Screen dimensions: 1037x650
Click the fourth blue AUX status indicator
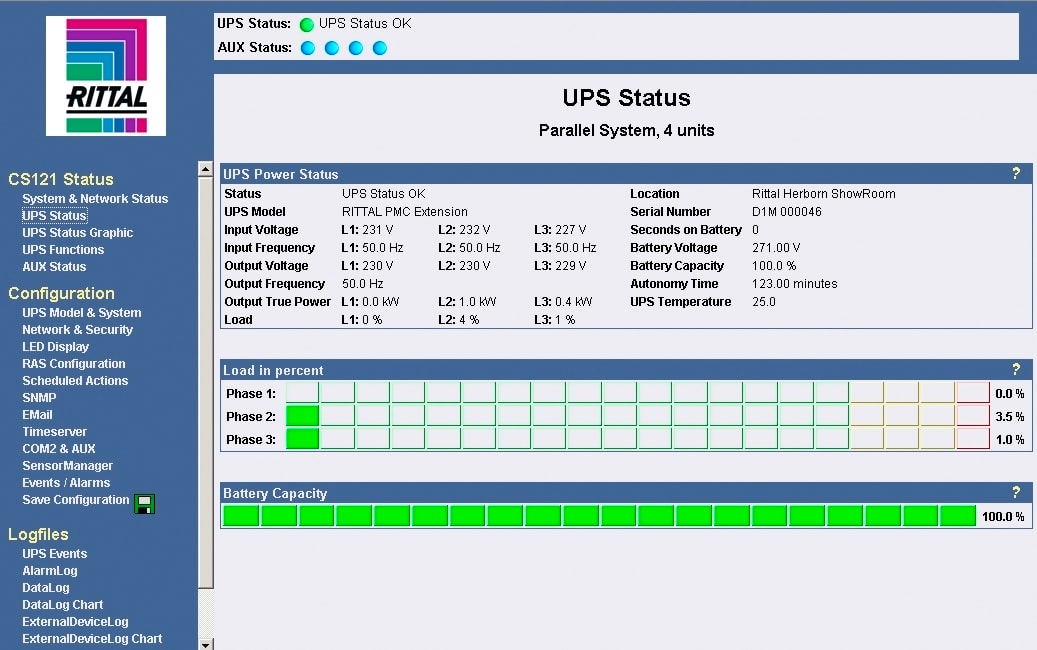tap(379, 48)
